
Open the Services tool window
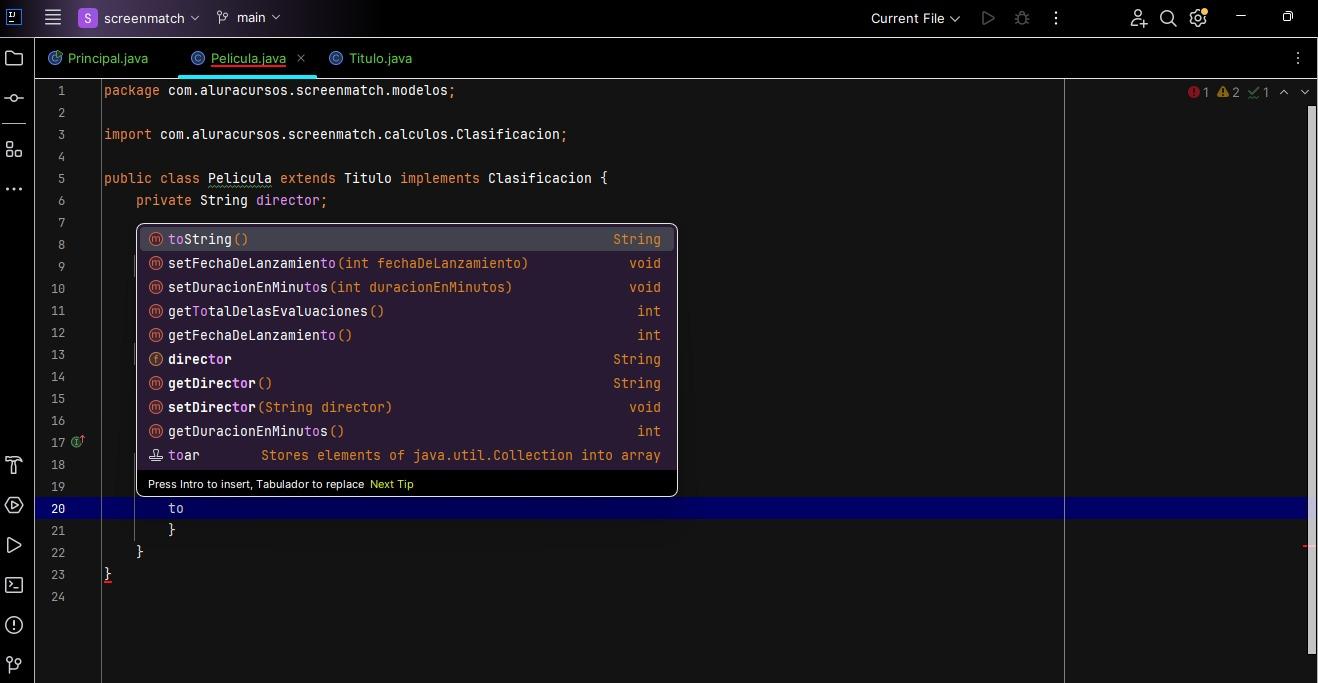(14, 505)
